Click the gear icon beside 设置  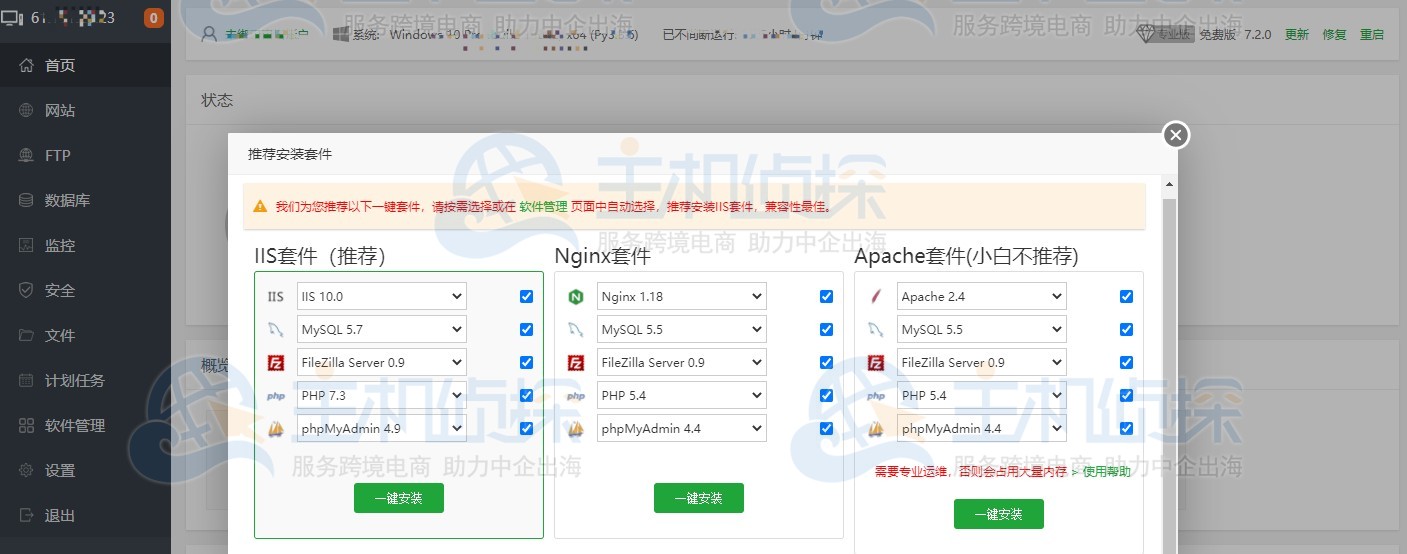(26, 470)
